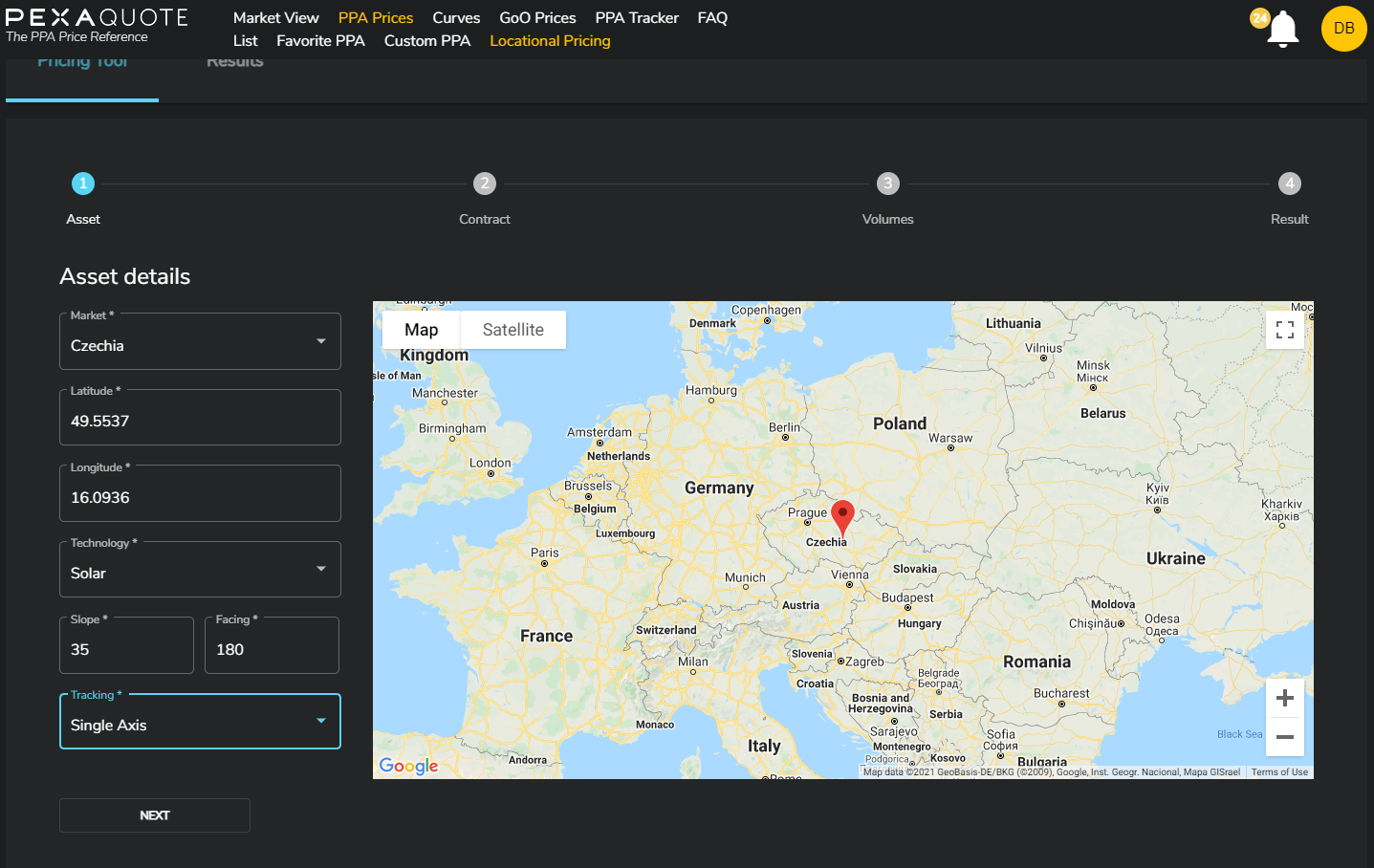Jump to step 2 Contract in stepper

tap(485, 184)
